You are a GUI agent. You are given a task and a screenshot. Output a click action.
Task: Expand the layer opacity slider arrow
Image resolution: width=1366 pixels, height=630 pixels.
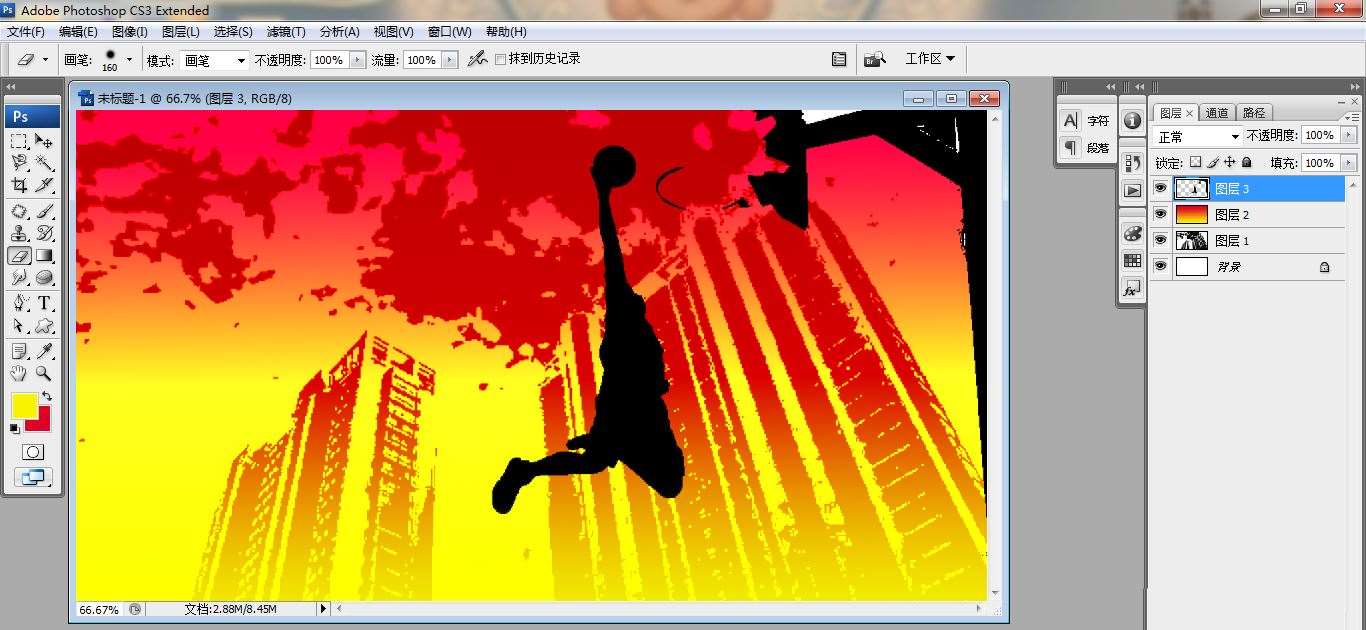tap(1349, 135)
